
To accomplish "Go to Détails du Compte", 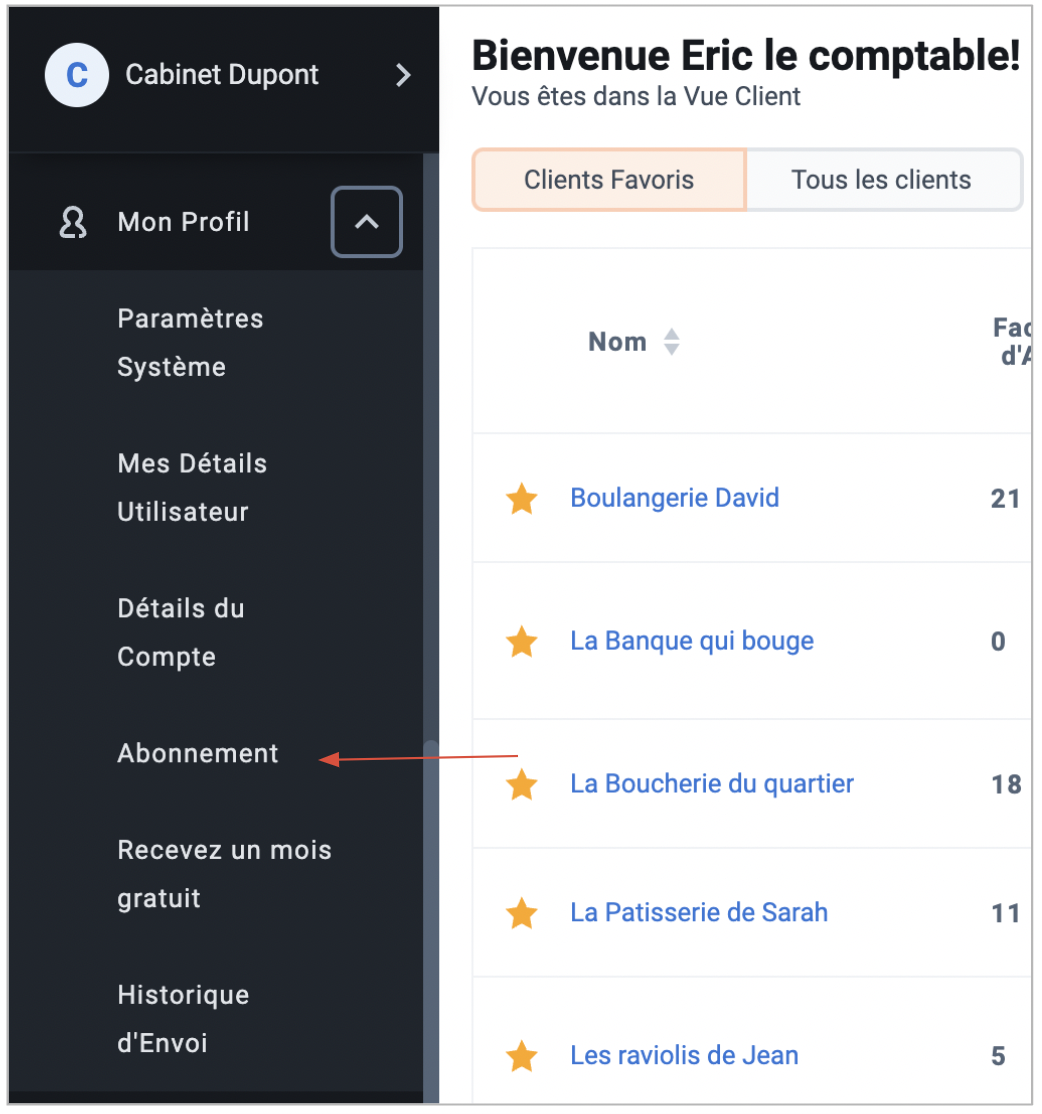I will tap(180, 632).
